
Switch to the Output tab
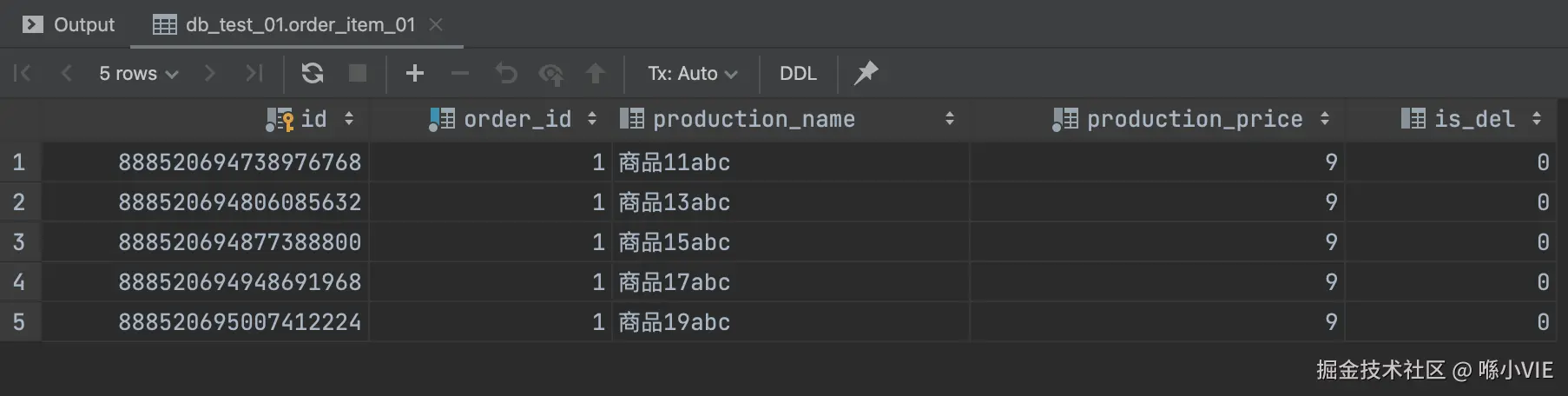click(69, 24)
